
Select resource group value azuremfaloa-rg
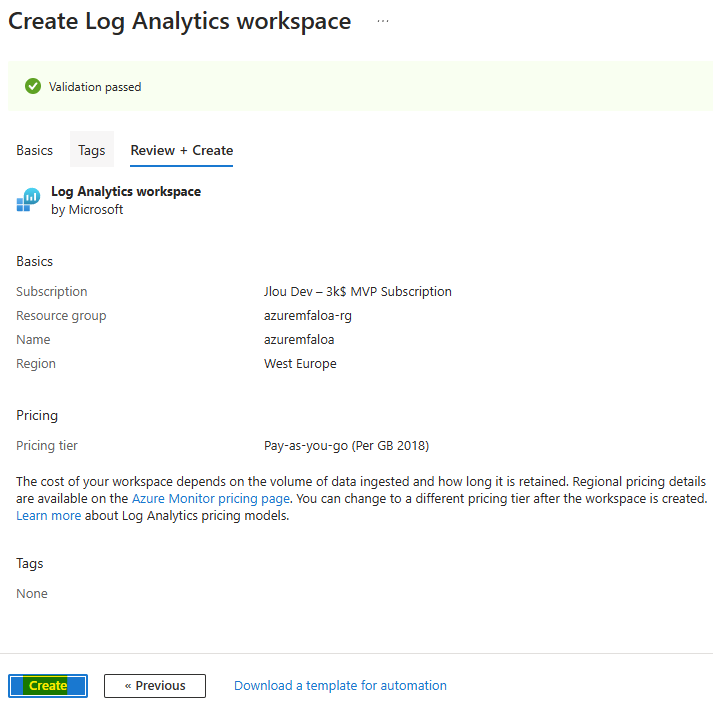click(308, 315)
